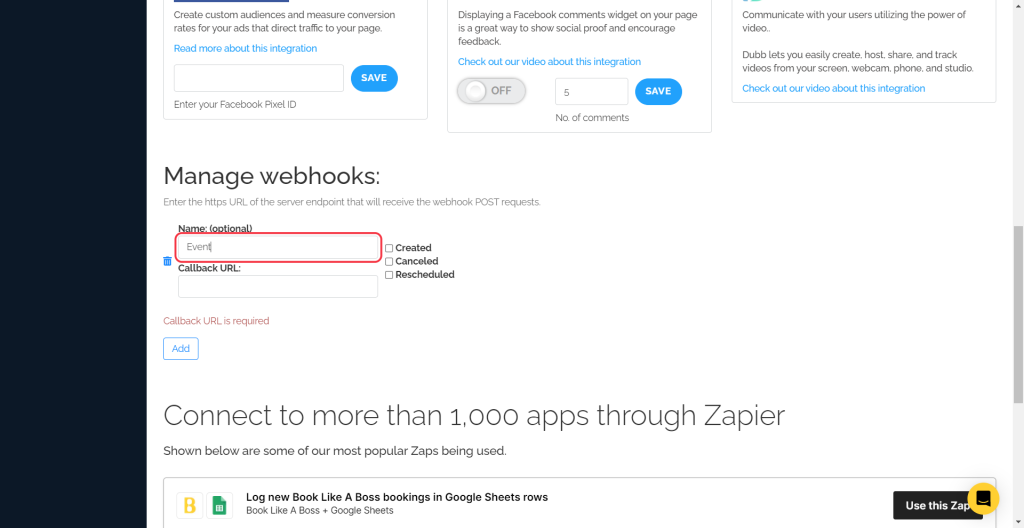Select the Callback URL text field
This screenshot has height=528, width=1024.
pyautogui.click(x=278, y=287)
